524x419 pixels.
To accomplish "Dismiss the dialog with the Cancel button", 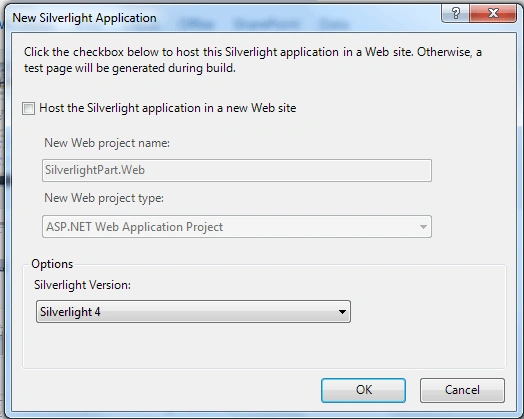I will (x=462, y=390).
